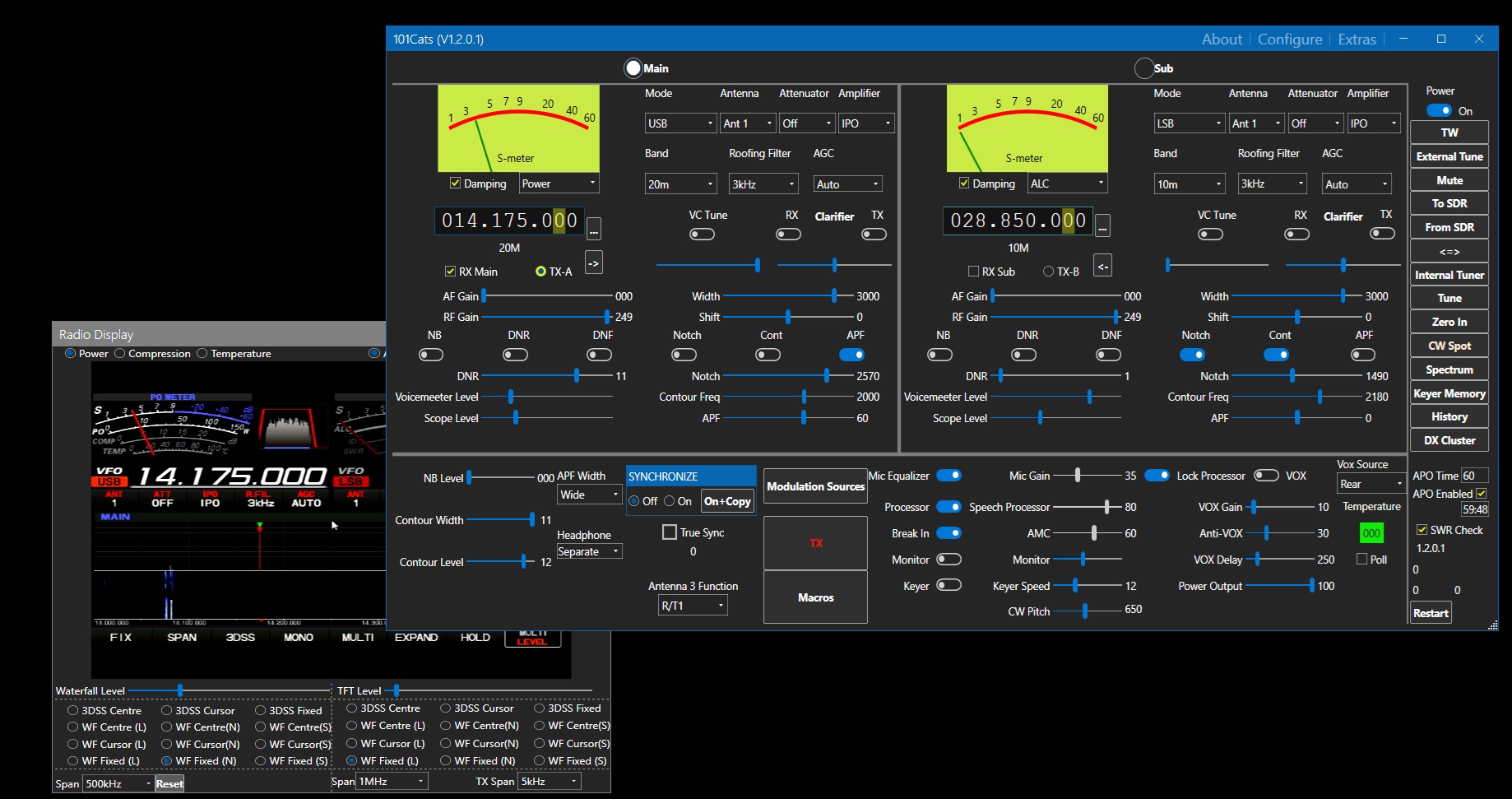Toggle Mic Equalizer switch
This screenshot has height=799, width=1512.
click(x=948, y=476)
